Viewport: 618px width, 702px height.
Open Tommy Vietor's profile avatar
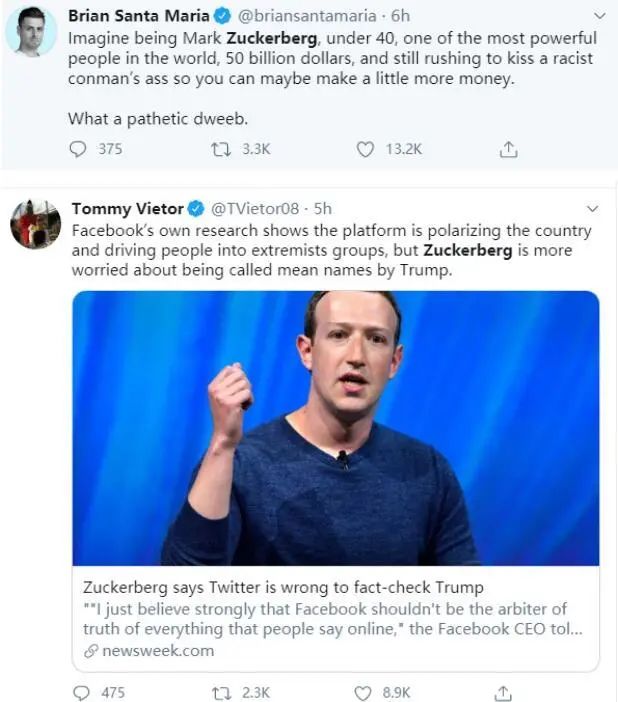tap(36, 224)
